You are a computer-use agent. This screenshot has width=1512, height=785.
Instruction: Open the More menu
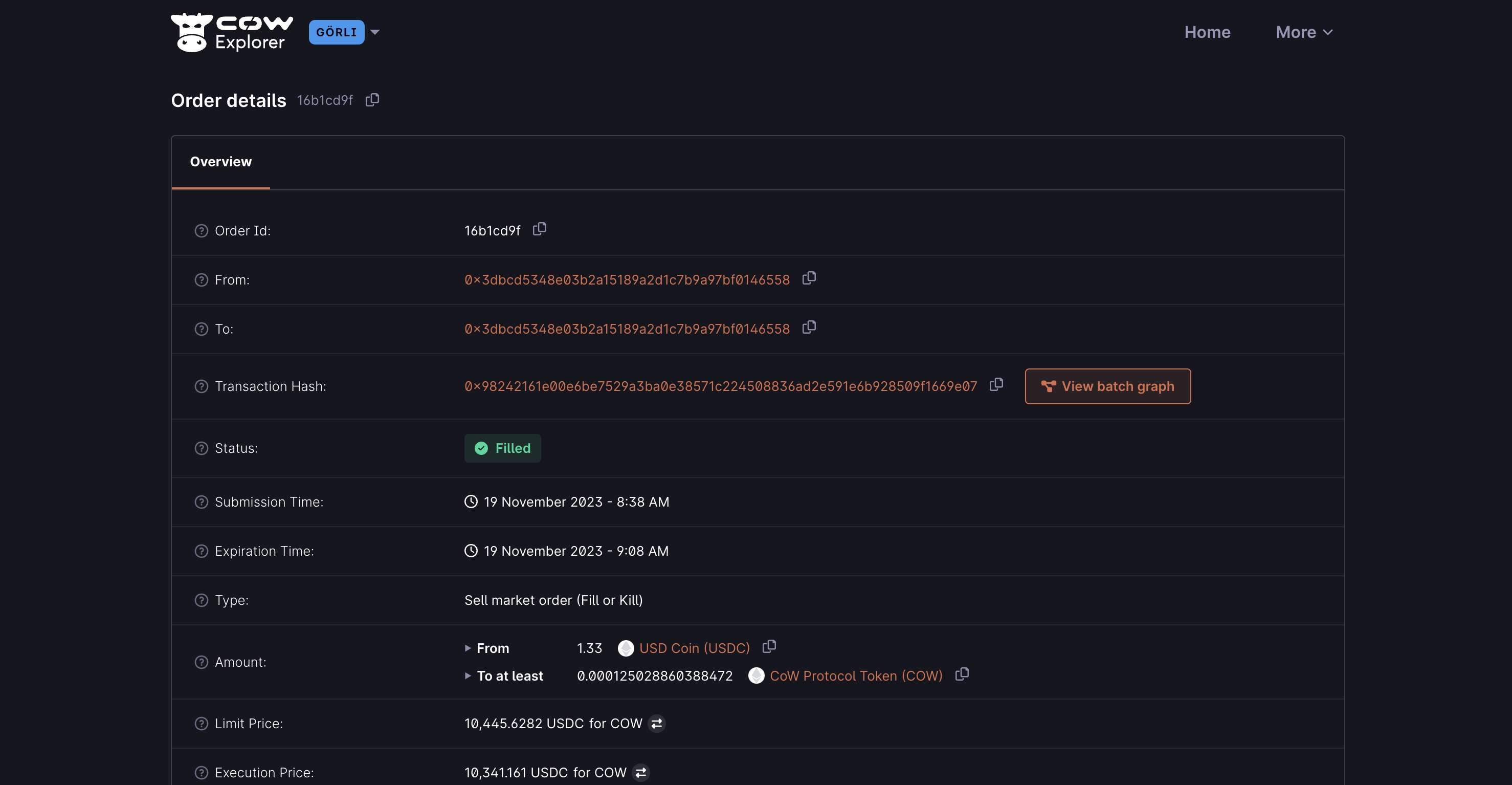(x=1304, y=32)
